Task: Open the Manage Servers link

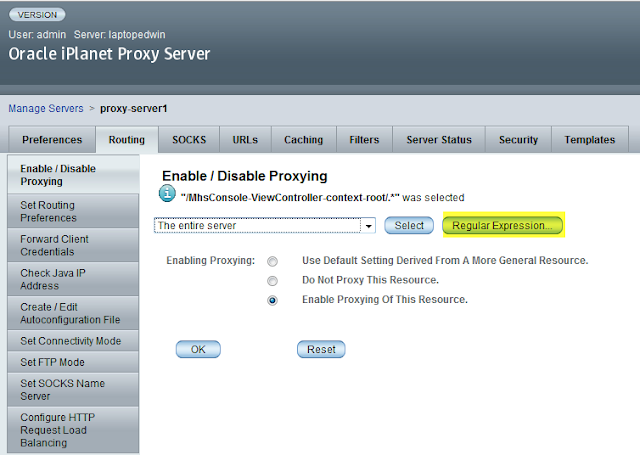Action: [x=46, y=109]
